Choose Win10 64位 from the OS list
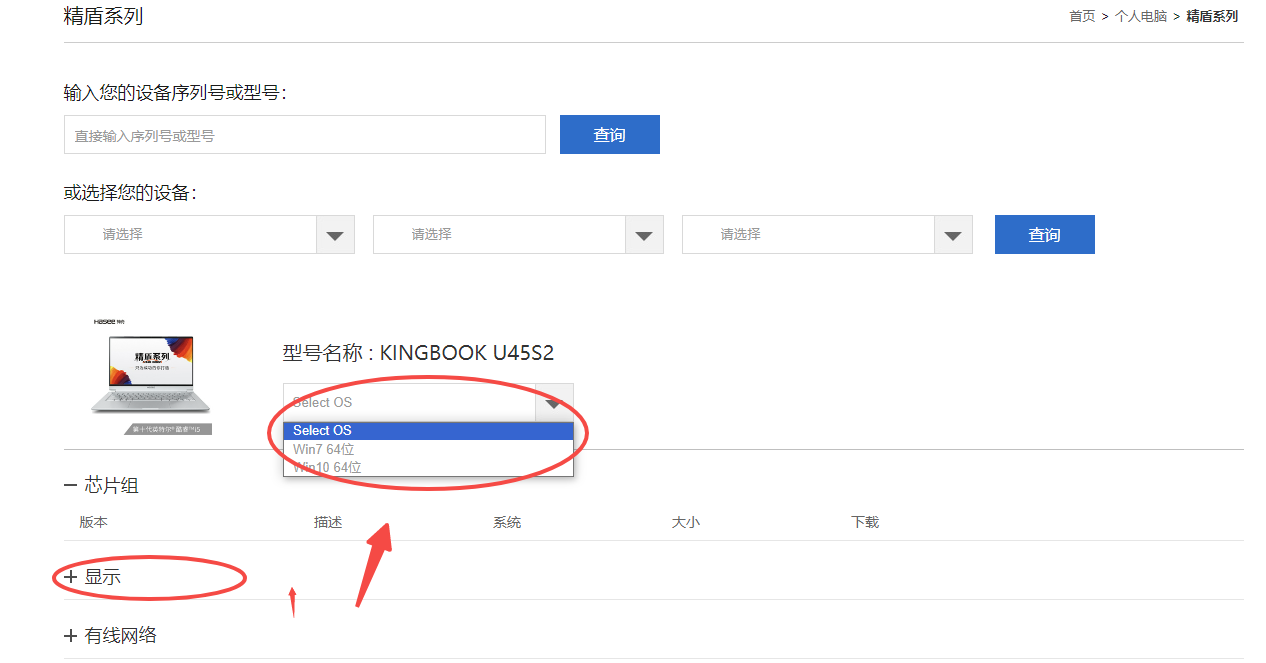Viewport: 1266px width, 663px height. (x=327, y=467)
